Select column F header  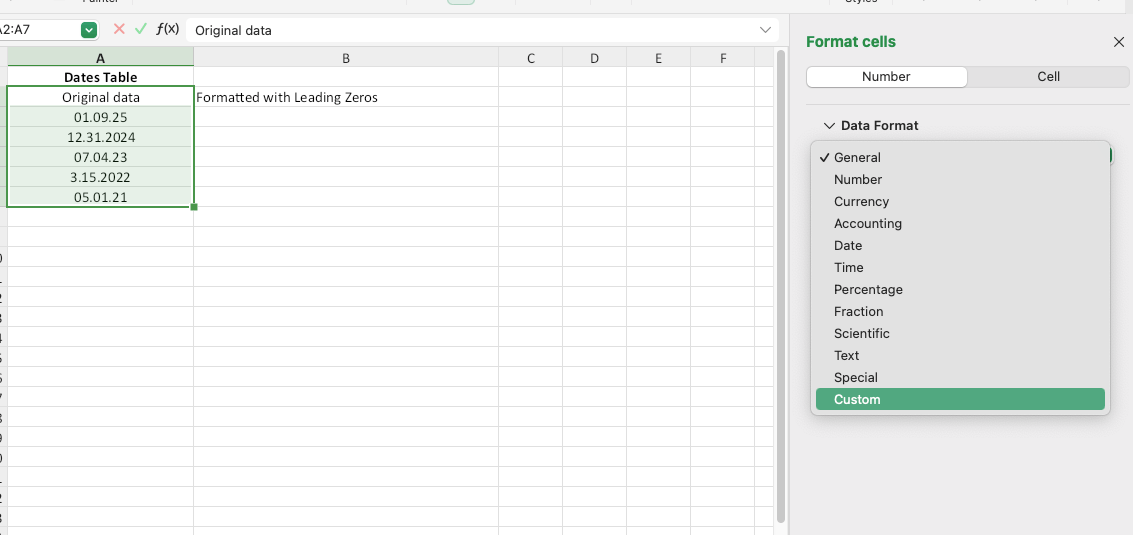pyautogui.click(x=723, y=58)
